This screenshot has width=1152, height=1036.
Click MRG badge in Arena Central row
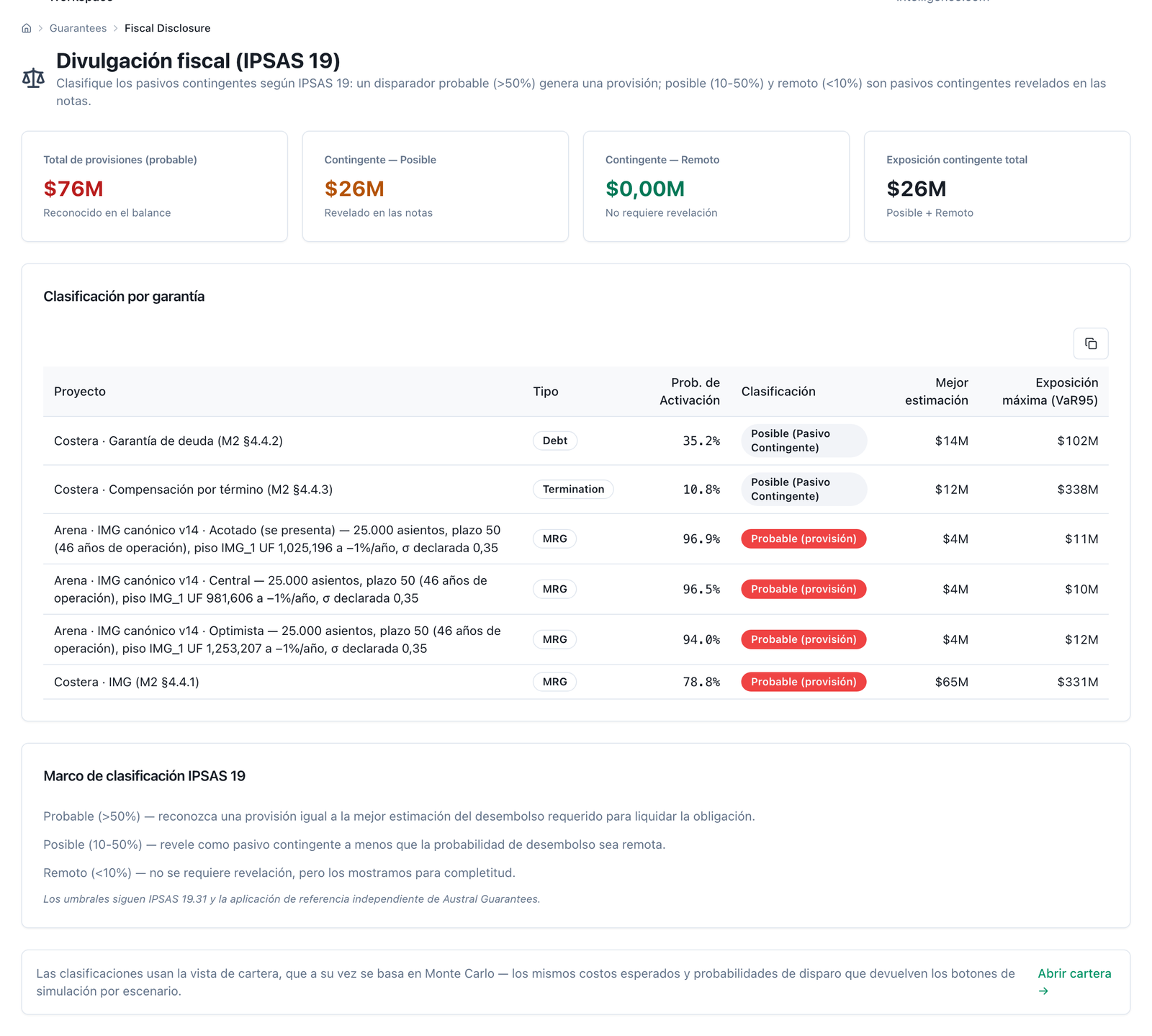[x=555, y=589]
